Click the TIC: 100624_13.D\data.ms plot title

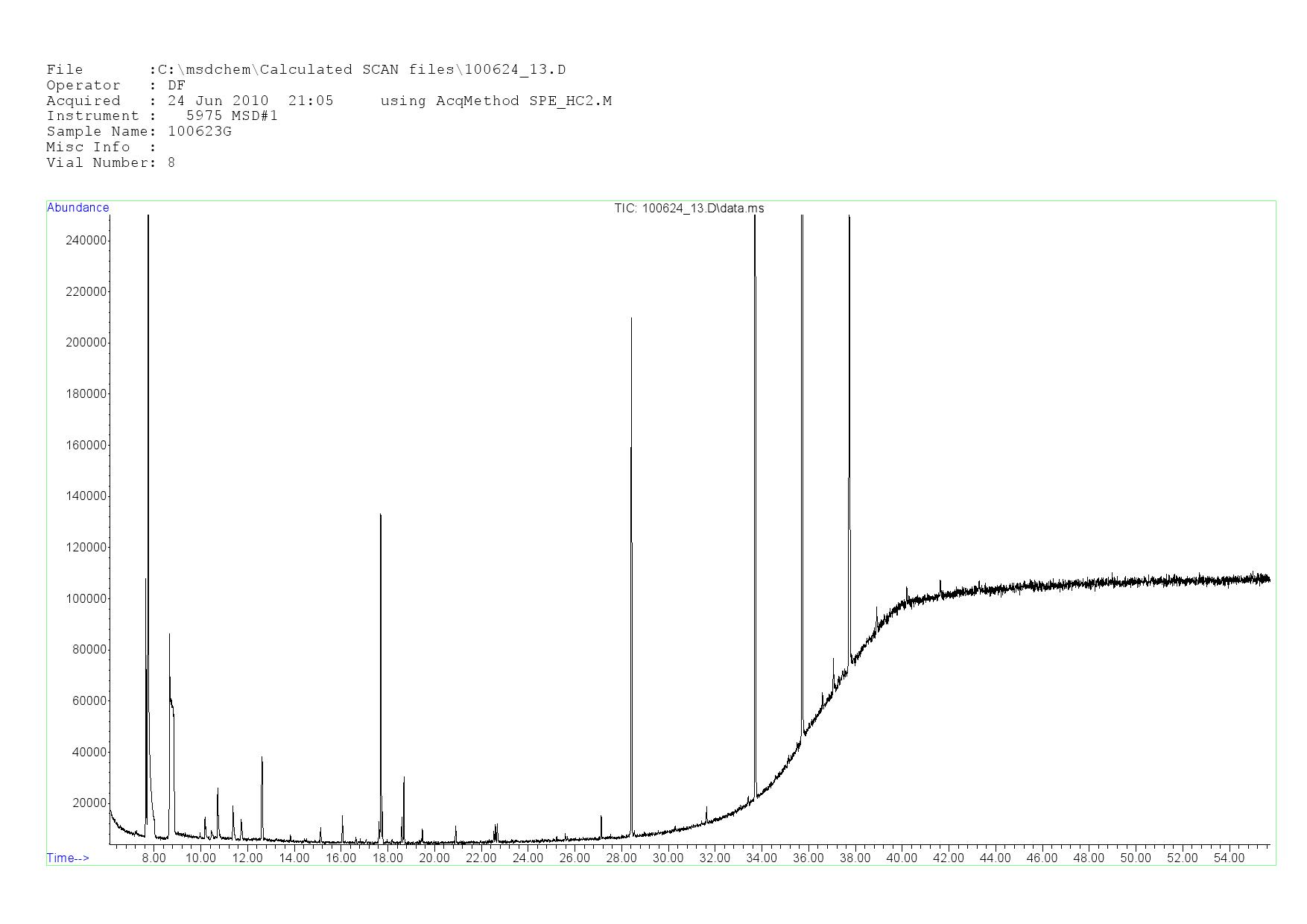689,209
